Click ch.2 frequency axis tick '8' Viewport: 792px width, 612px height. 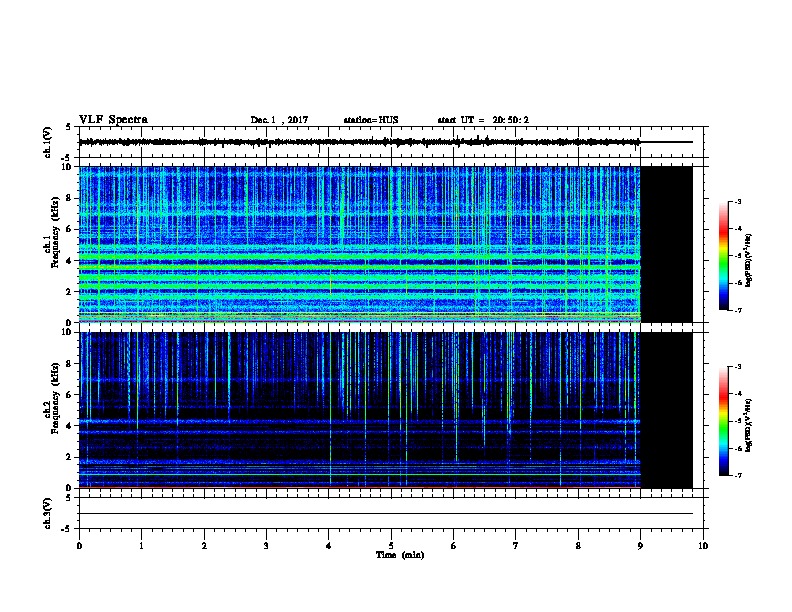[x=70, y=364]
